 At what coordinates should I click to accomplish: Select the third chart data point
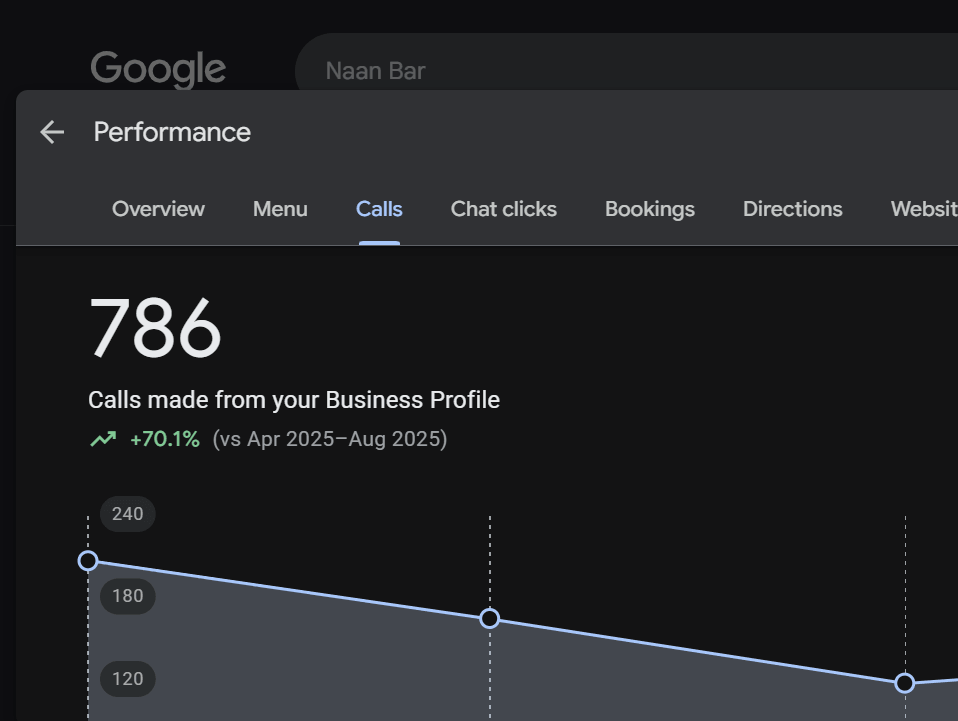[x=905, y=683]
